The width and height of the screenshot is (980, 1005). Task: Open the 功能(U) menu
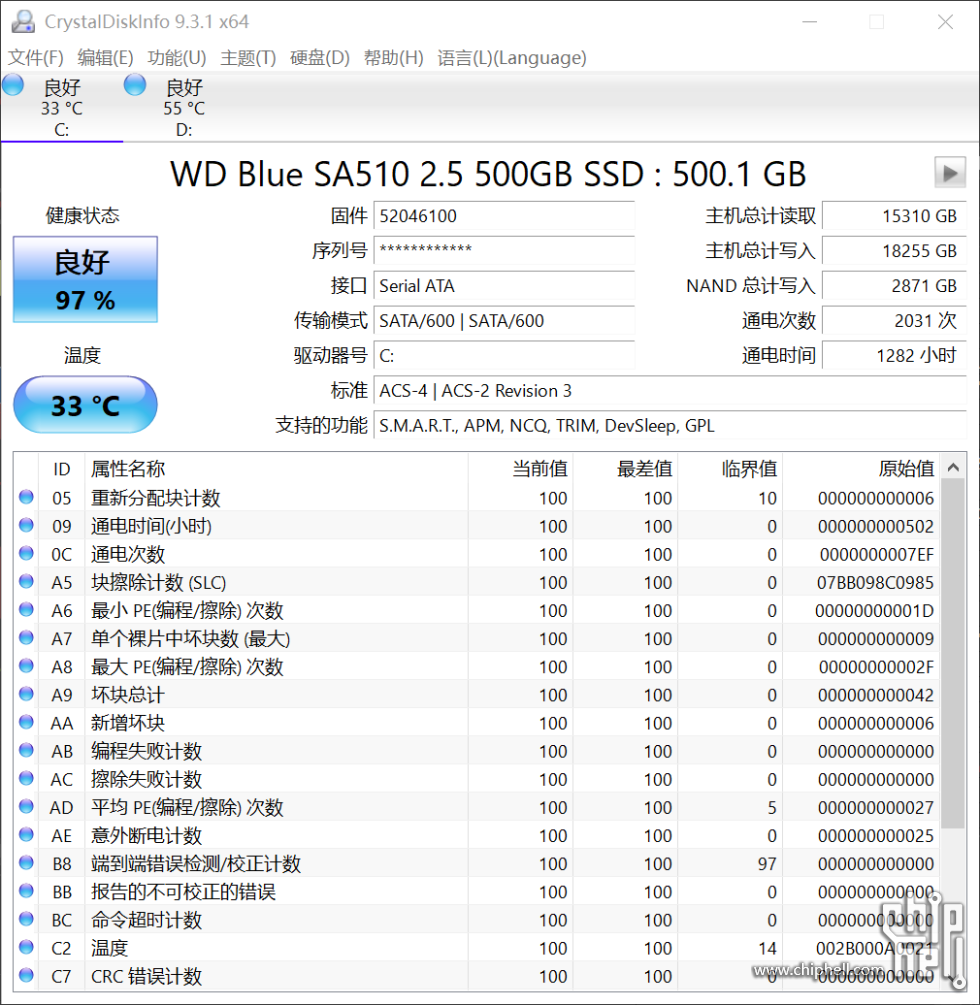(x=176, y=58)
